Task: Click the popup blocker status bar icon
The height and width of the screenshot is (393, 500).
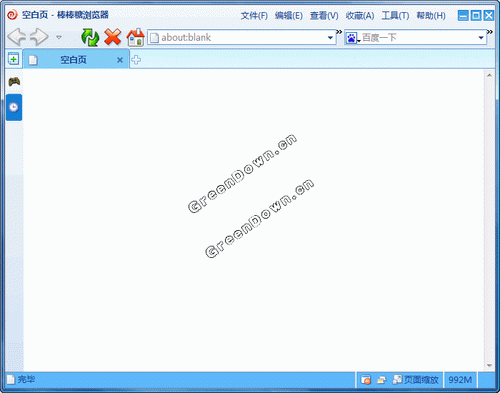Action: click(366, 380)
